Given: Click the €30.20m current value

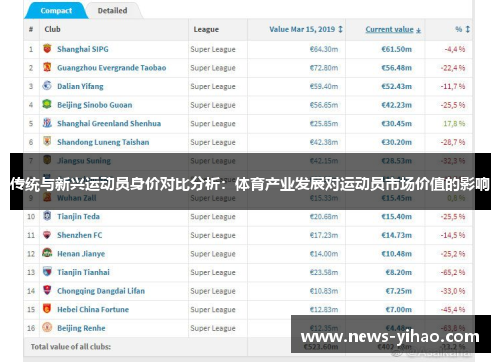Looking at the screenshot, I should pos(396,142).
